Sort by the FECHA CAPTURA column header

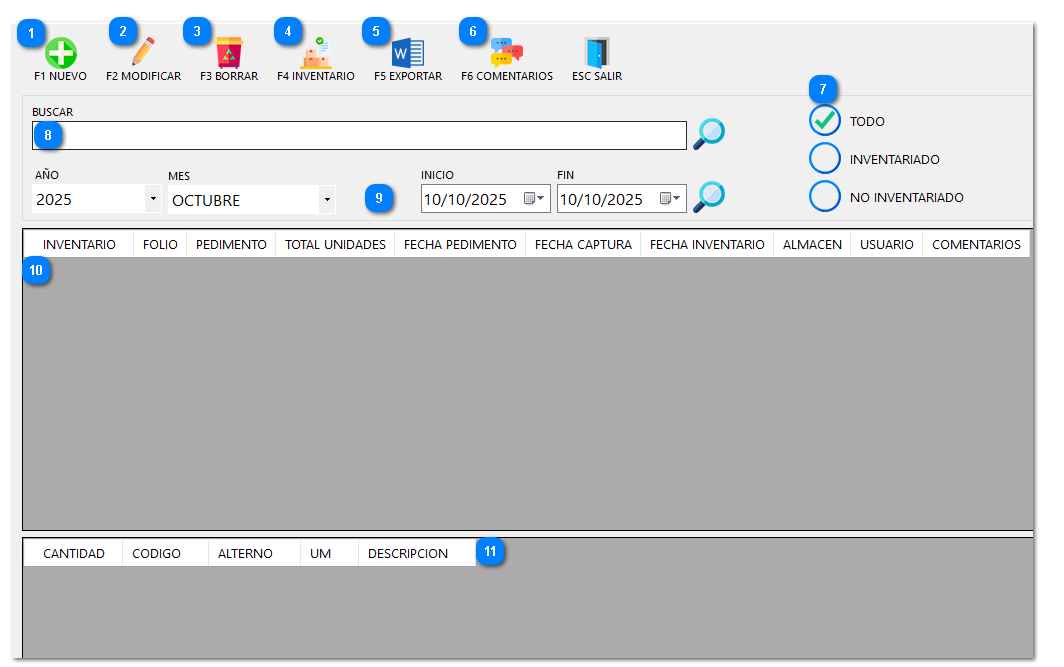tap(583, 245)
